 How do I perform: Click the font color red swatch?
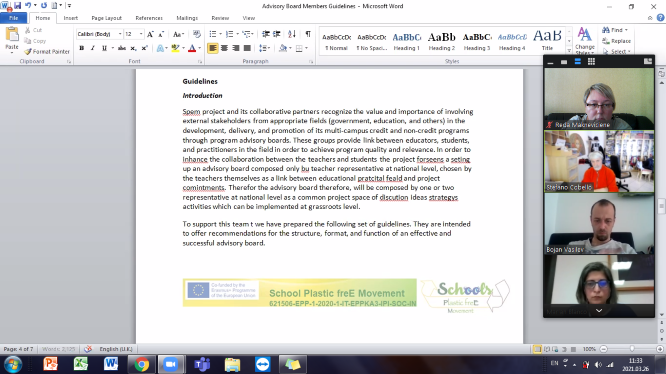(x=192, y=48)
